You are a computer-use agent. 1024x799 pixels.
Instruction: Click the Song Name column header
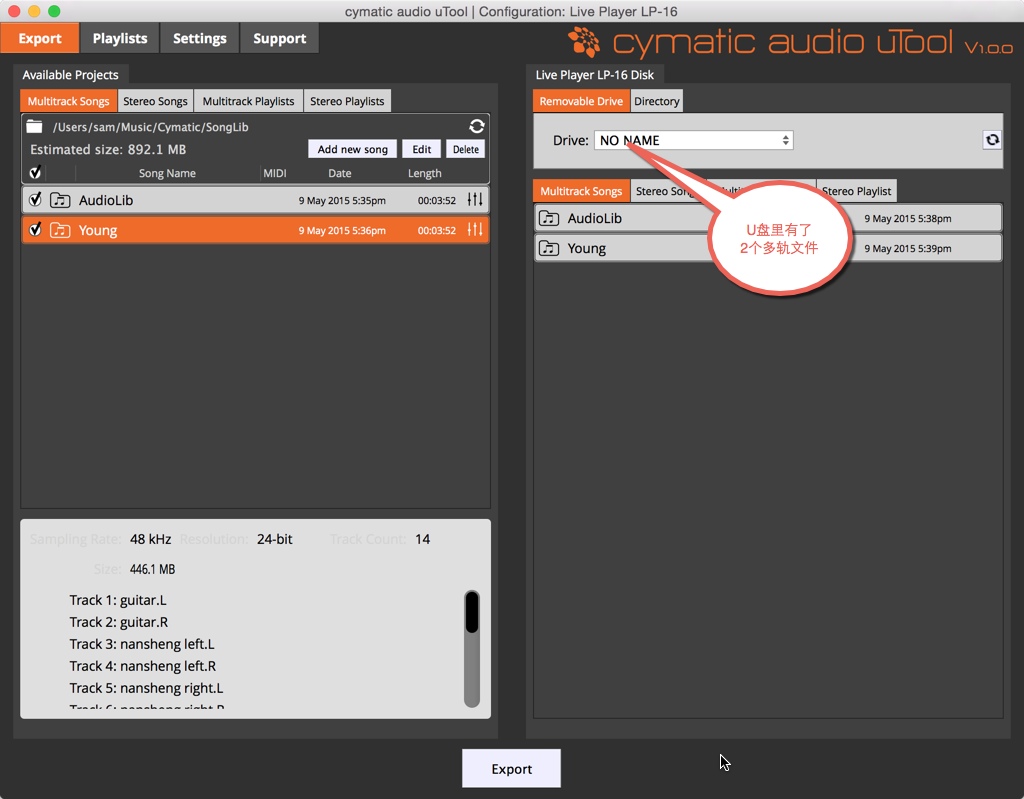(167, 173)
